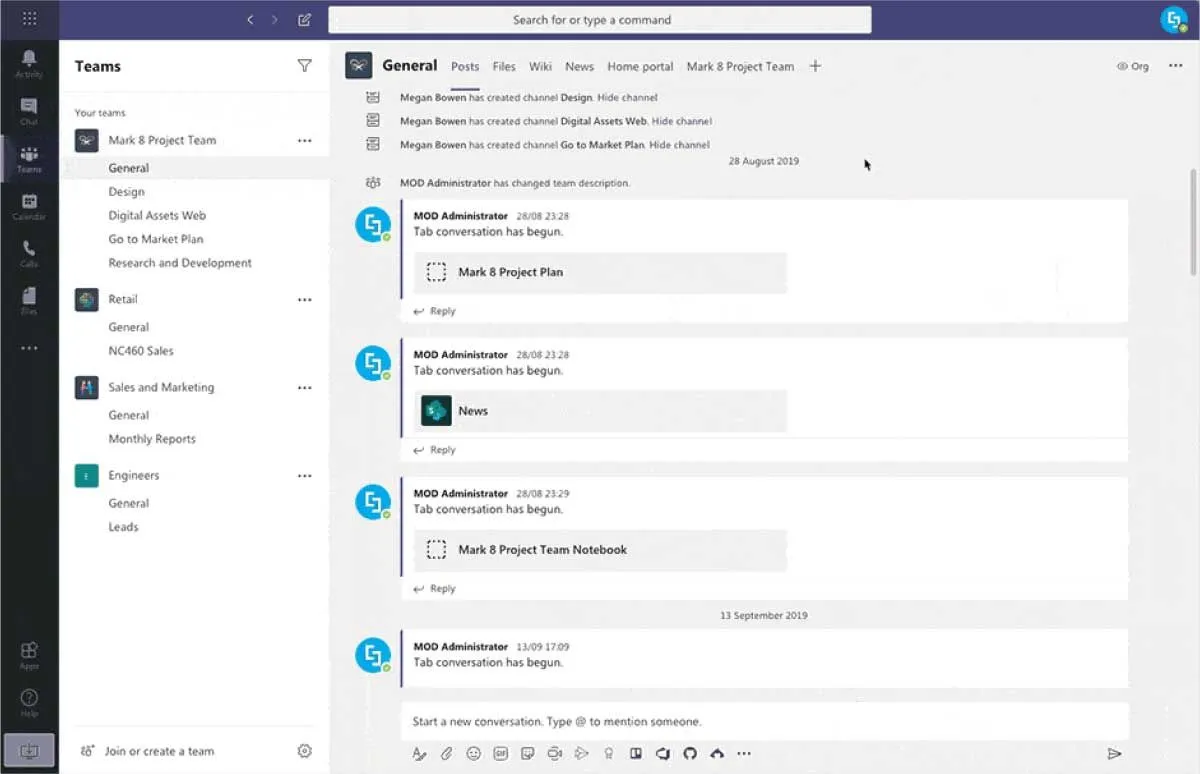Attach a file with paperclip icon
This screenshot has width=1200, height=774.
coord(447,753)
